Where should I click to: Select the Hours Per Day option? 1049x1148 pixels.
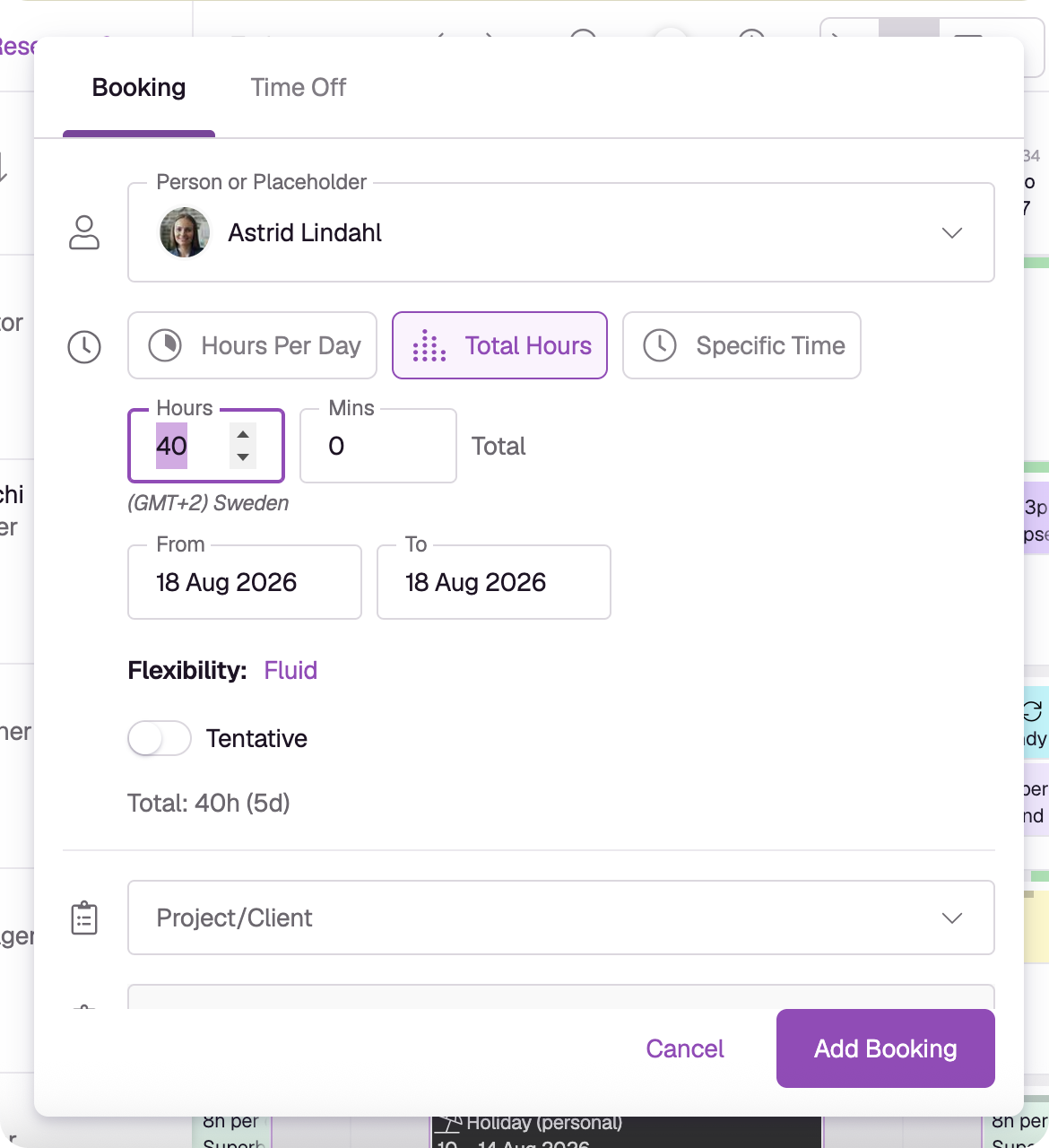click(252, 345)
